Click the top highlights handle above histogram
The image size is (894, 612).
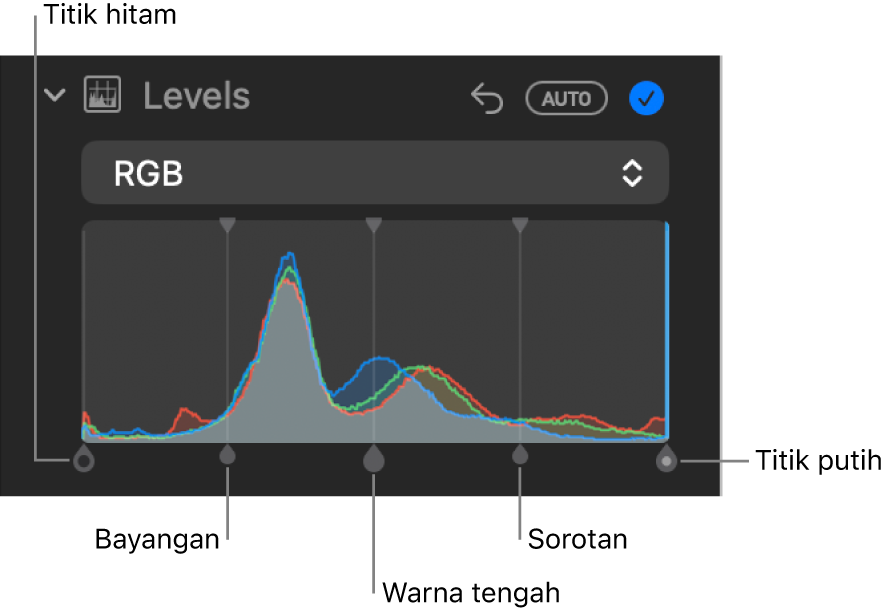pyautogui.click(x=519, y=224)
